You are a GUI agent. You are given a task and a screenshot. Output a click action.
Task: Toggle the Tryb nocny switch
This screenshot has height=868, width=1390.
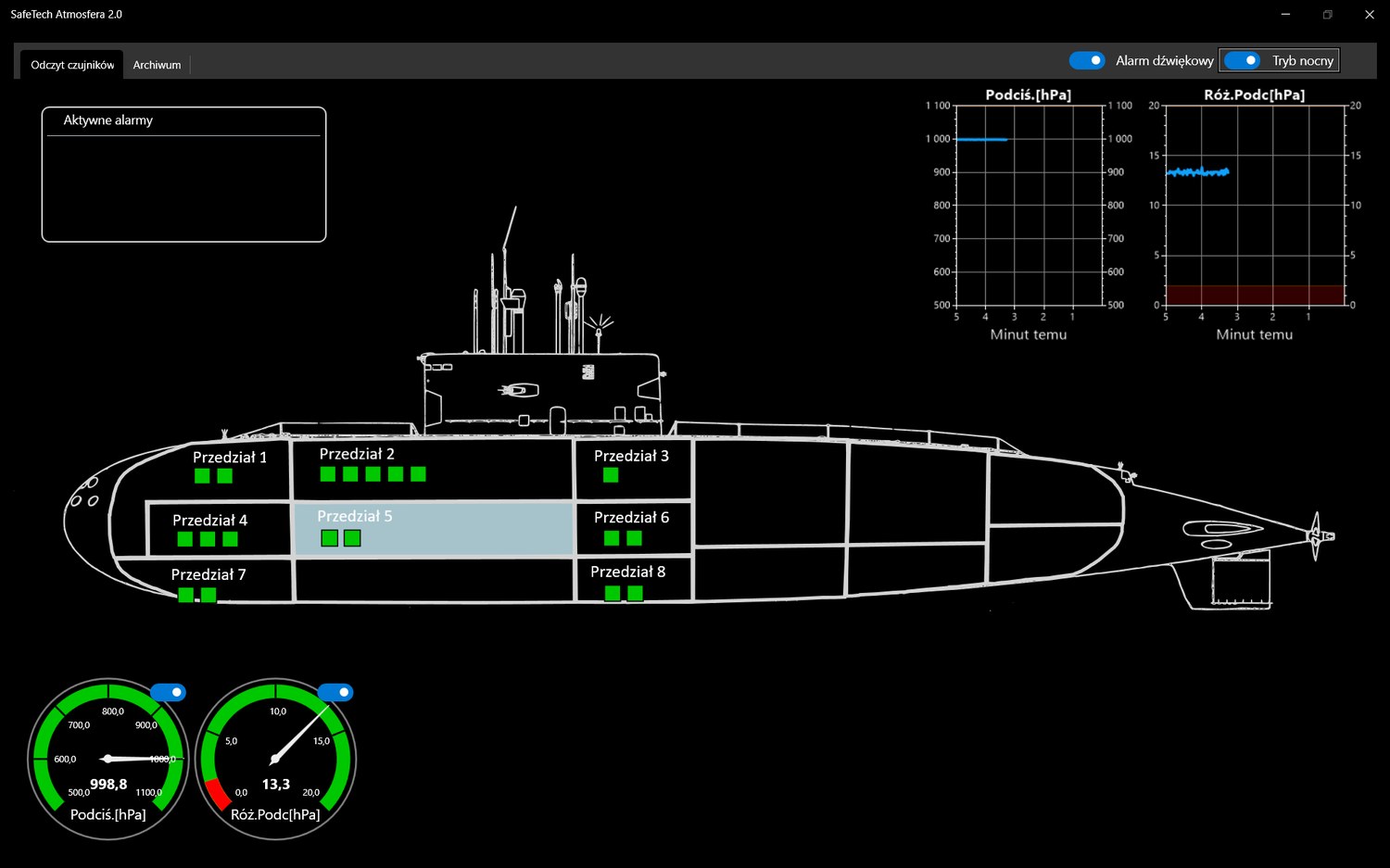coord(1242,60)
